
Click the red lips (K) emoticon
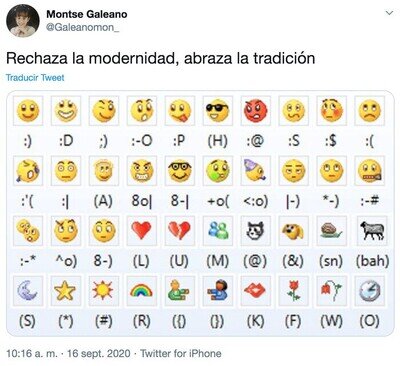[255, 291]
